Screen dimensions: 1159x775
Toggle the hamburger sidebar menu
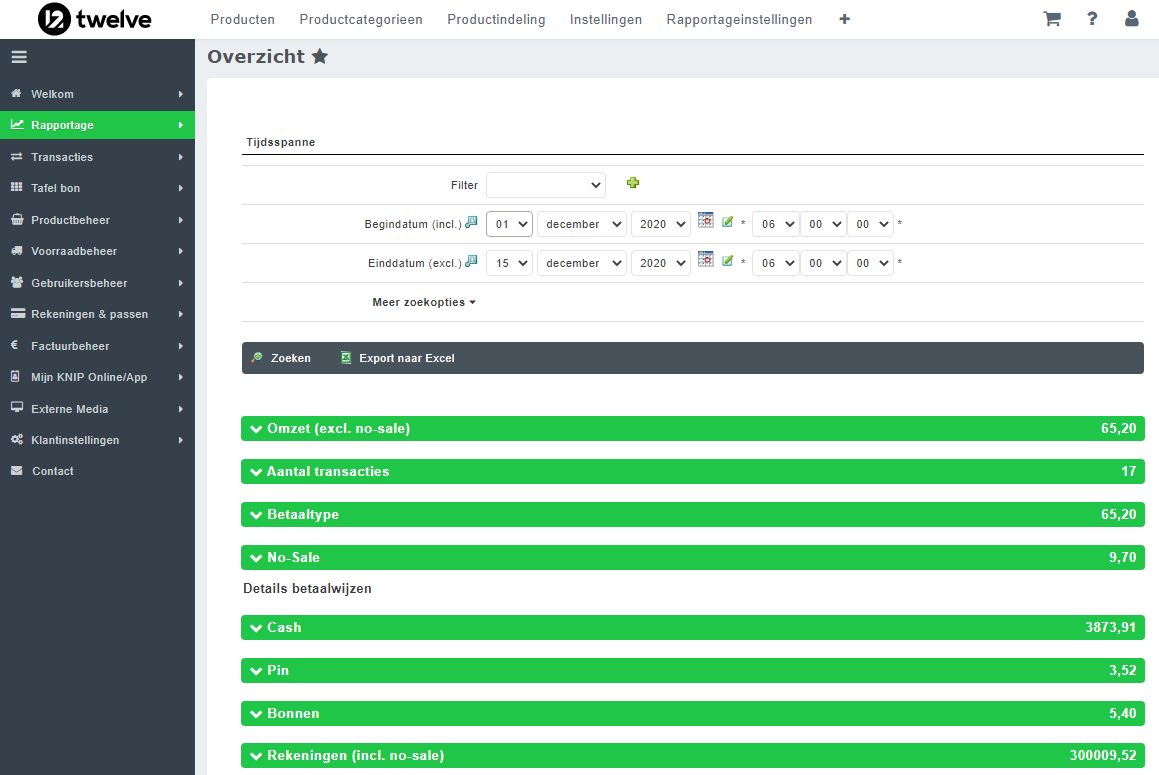(19, 57)
